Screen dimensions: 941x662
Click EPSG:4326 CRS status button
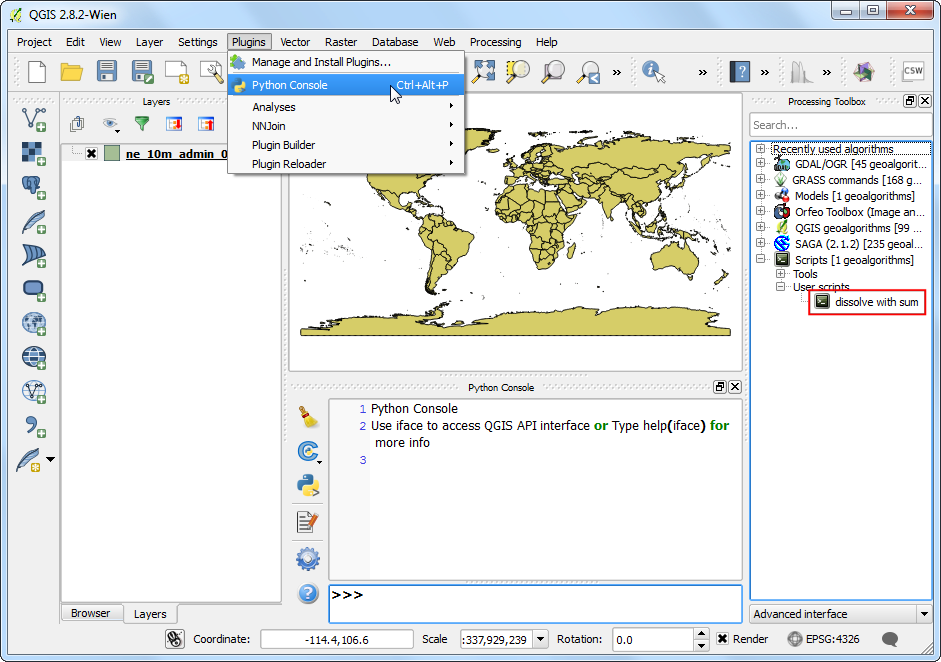823,639
